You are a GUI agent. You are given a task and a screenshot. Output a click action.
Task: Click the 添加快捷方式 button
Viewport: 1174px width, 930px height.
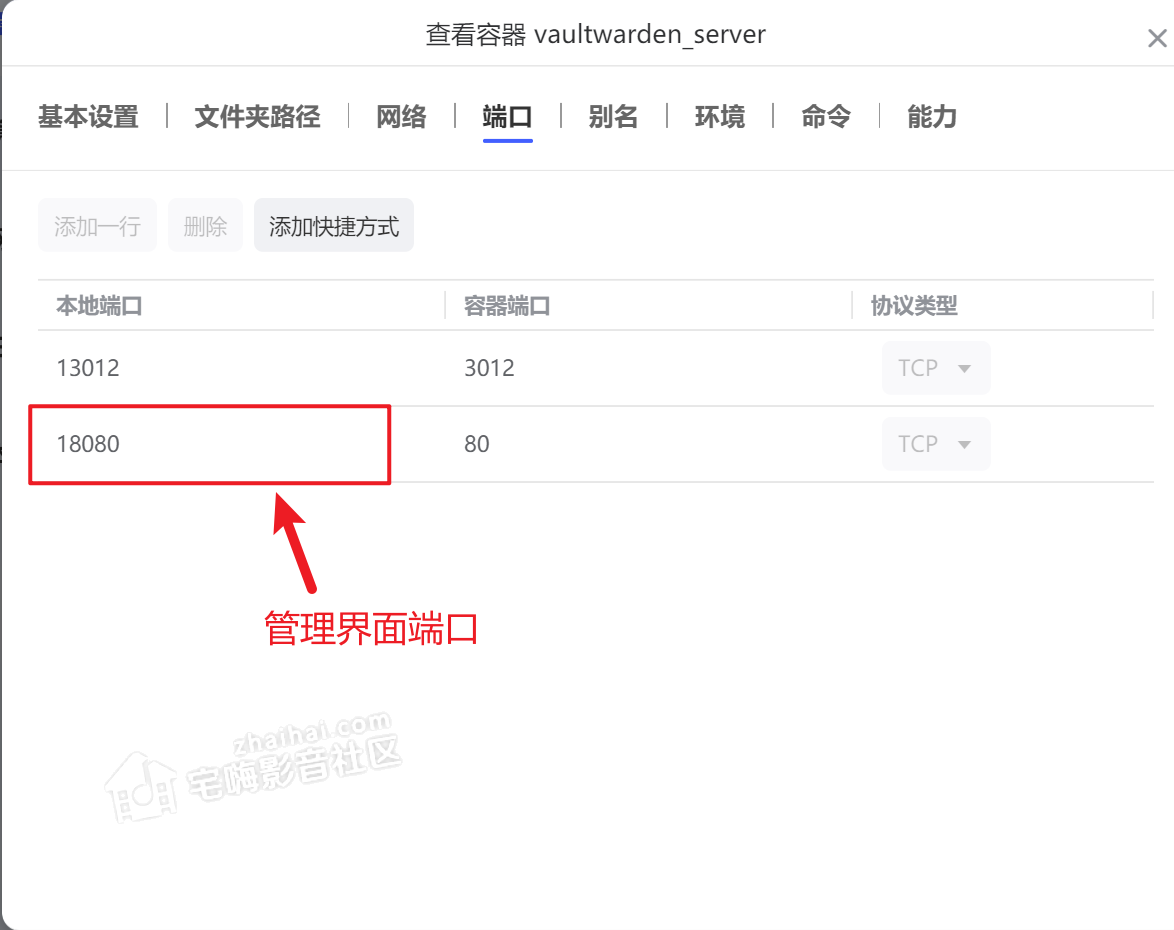point(334,225)
